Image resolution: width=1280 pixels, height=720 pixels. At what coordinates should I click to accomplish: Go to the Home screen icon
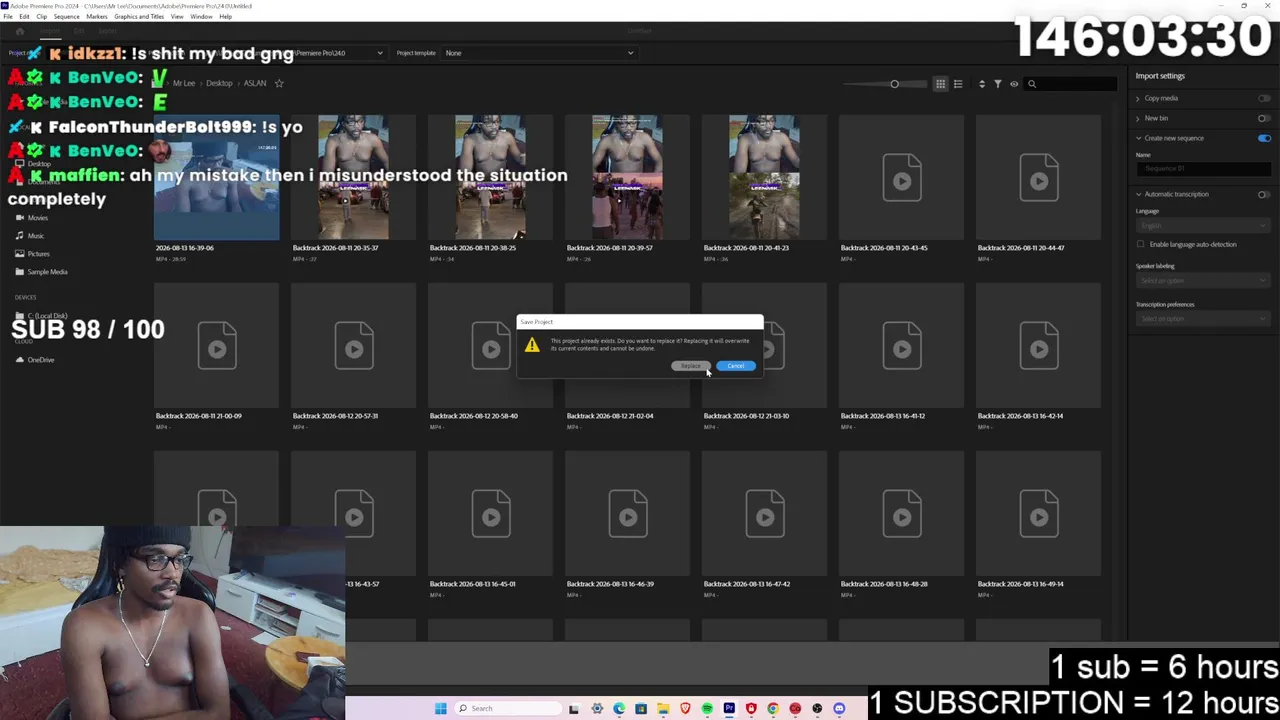pyautogui.click(x=19, y=31)
